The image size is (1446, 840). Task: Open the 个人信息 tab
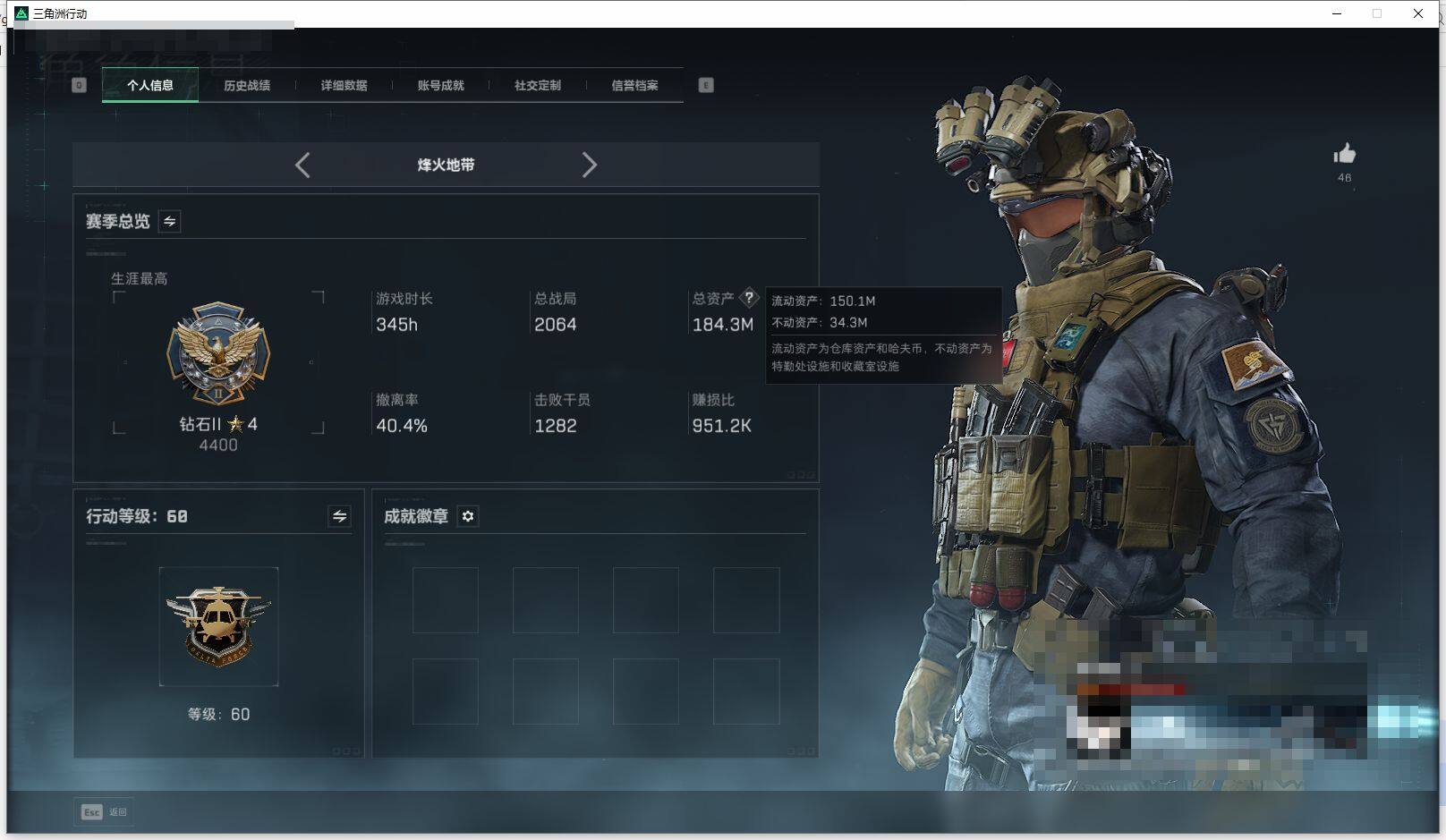tap(150, 86)
